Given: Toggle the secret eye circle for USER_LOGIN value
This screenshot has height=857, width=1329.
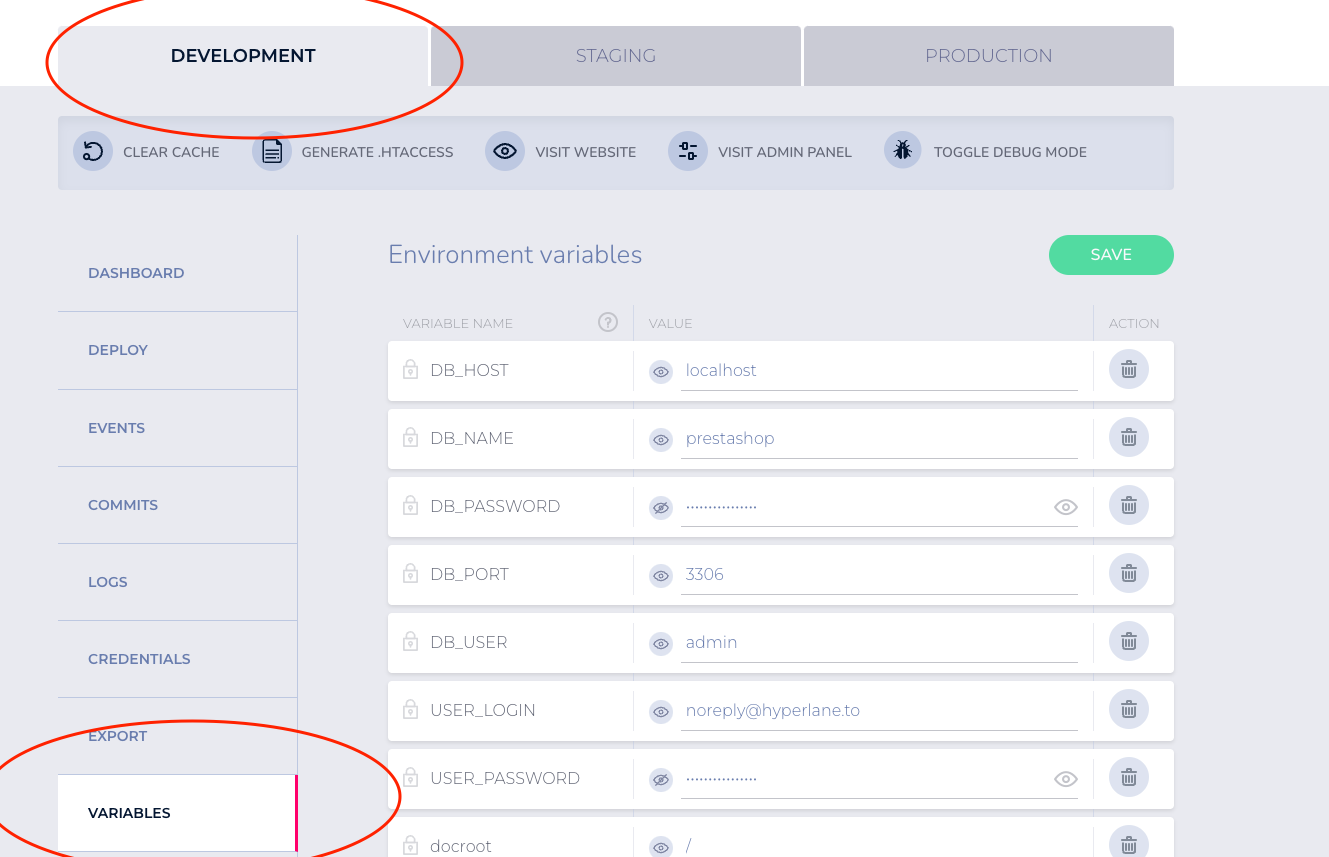Looking at the screenshot, I should point(661,711).
